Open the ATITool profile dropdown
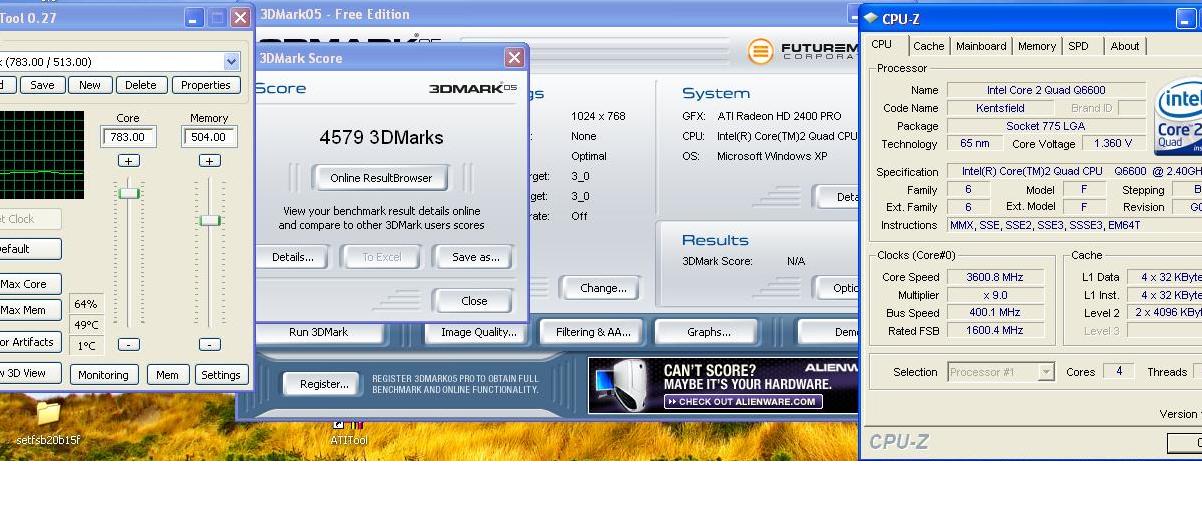This screenshot has height=512, width=1202. tap(231, 62)
